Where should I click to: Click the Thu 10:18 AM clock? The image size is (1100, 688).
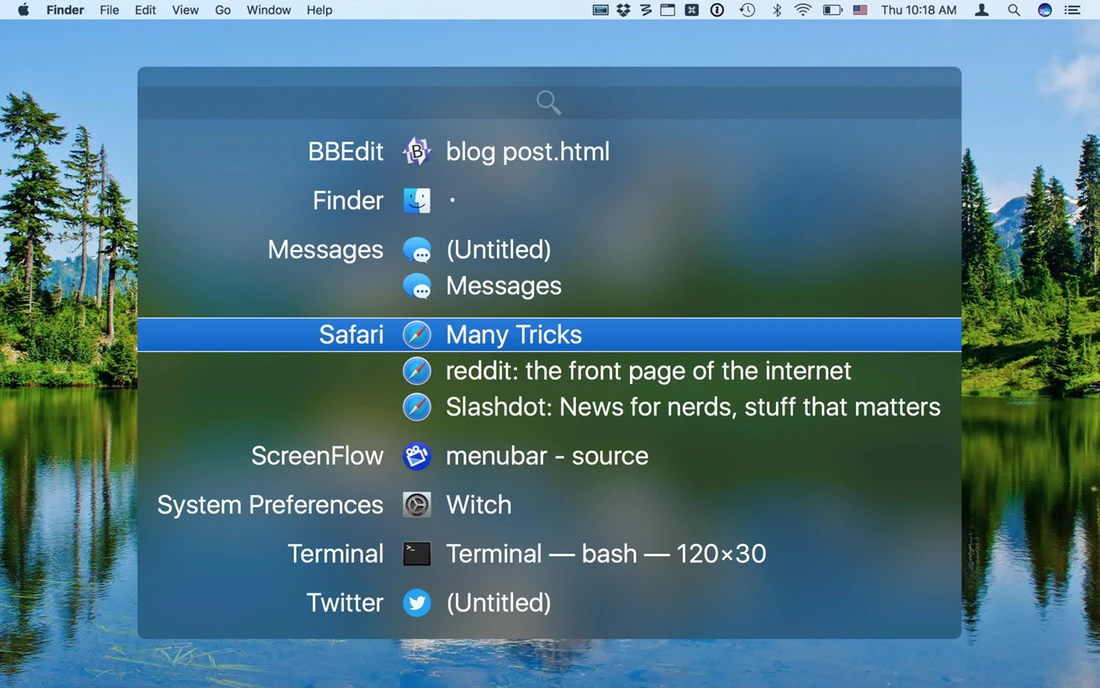point(918,10)
